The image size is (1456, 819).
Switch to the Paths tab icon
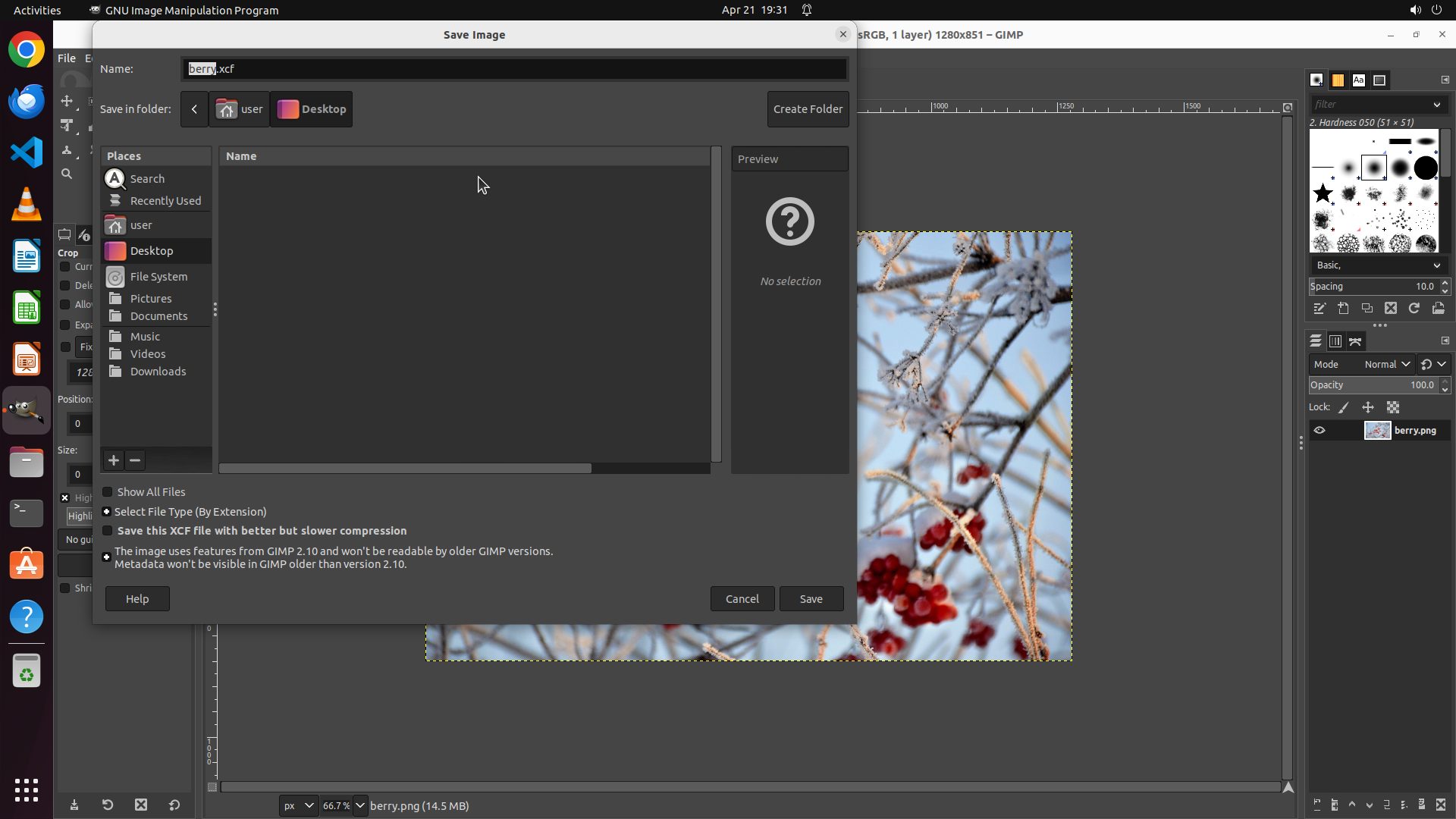point(1355,341)
